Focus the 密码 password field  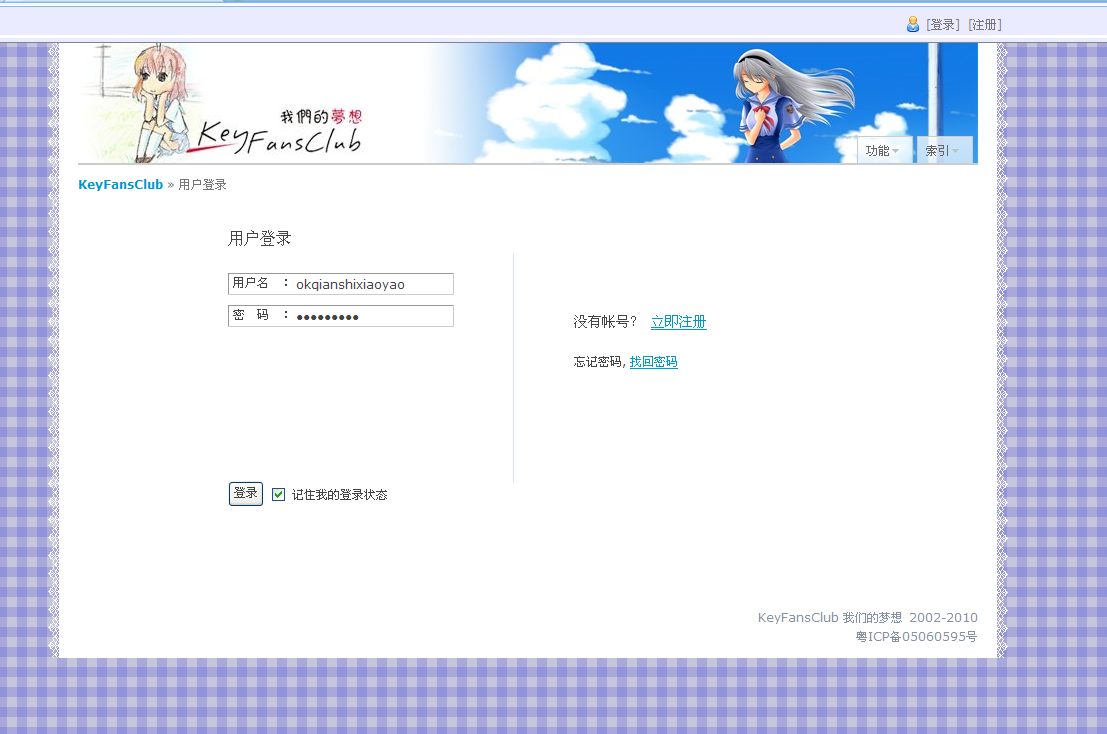(341, 315)
